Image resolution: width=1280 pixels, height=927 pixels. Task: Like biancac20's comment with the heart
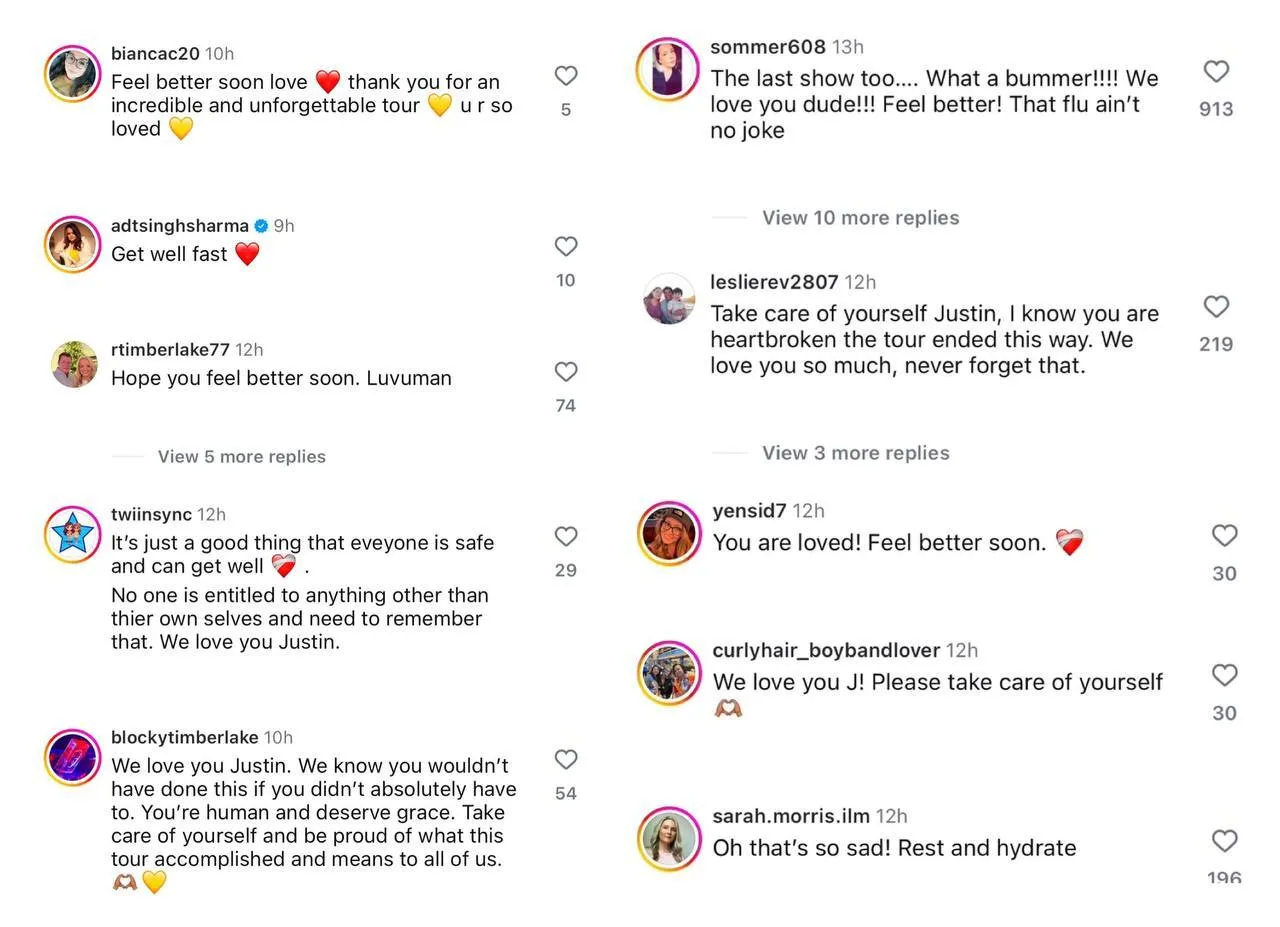pos(566,76)
